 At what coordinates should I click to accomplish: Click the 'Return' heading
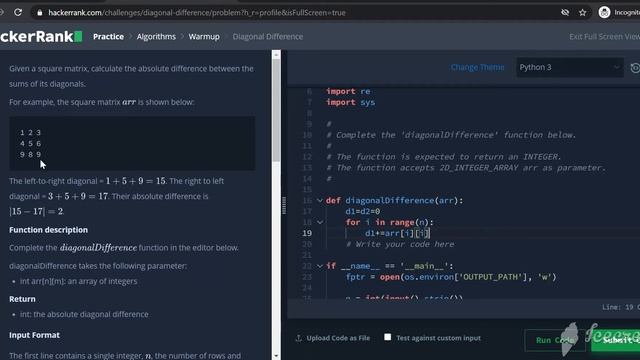click(22, 299)
